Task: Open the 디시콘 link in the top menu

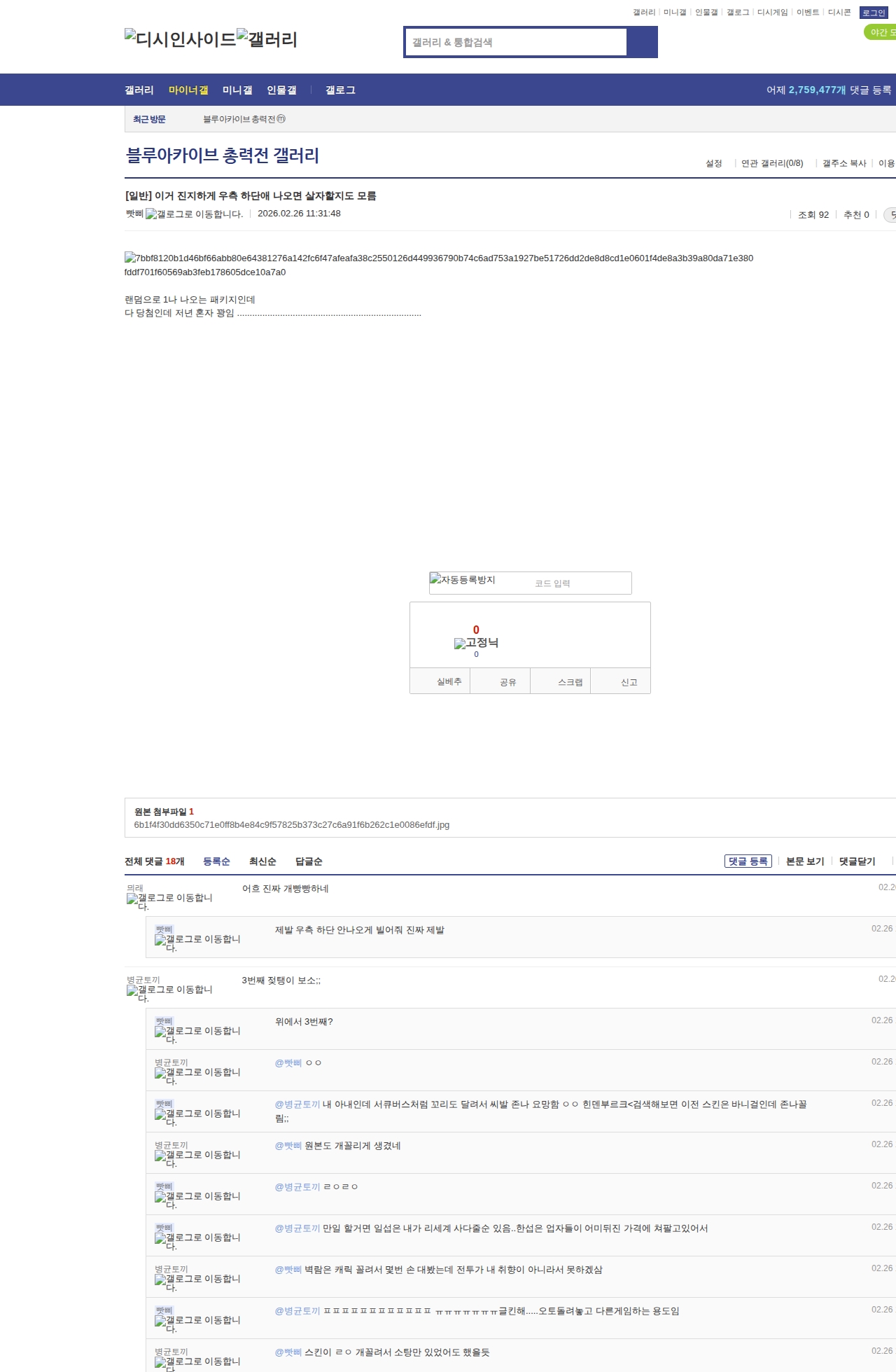Action: pos(839,13)
